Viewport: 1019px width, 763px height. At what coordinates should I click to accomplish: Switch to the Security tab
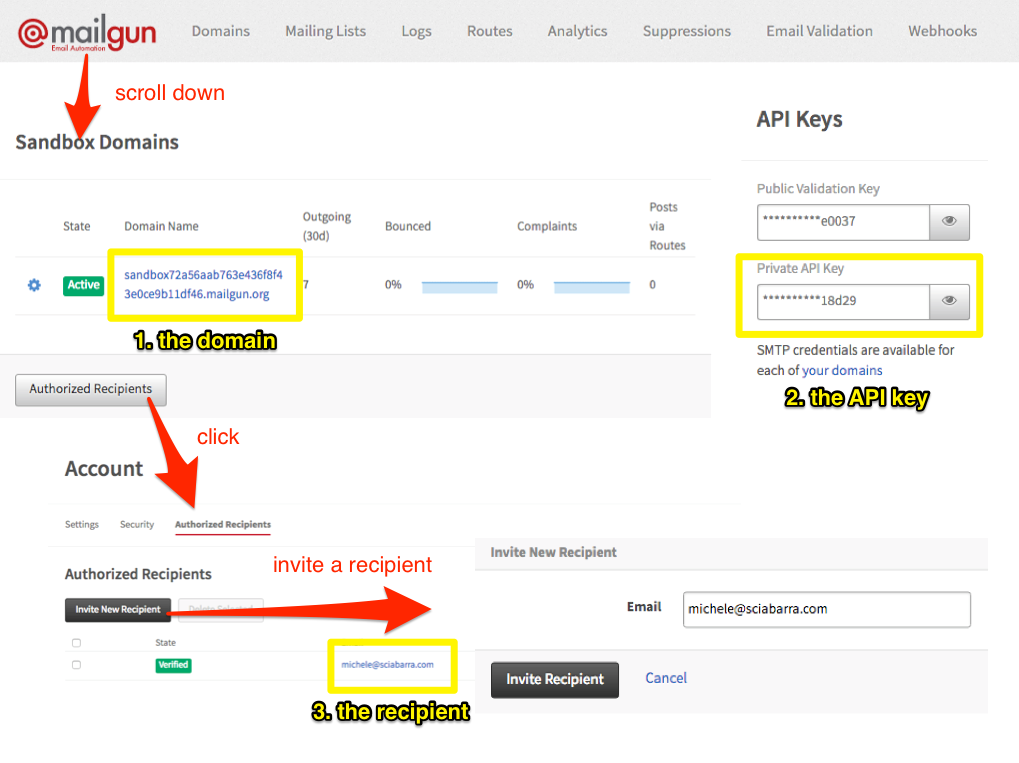click(137, 524)
